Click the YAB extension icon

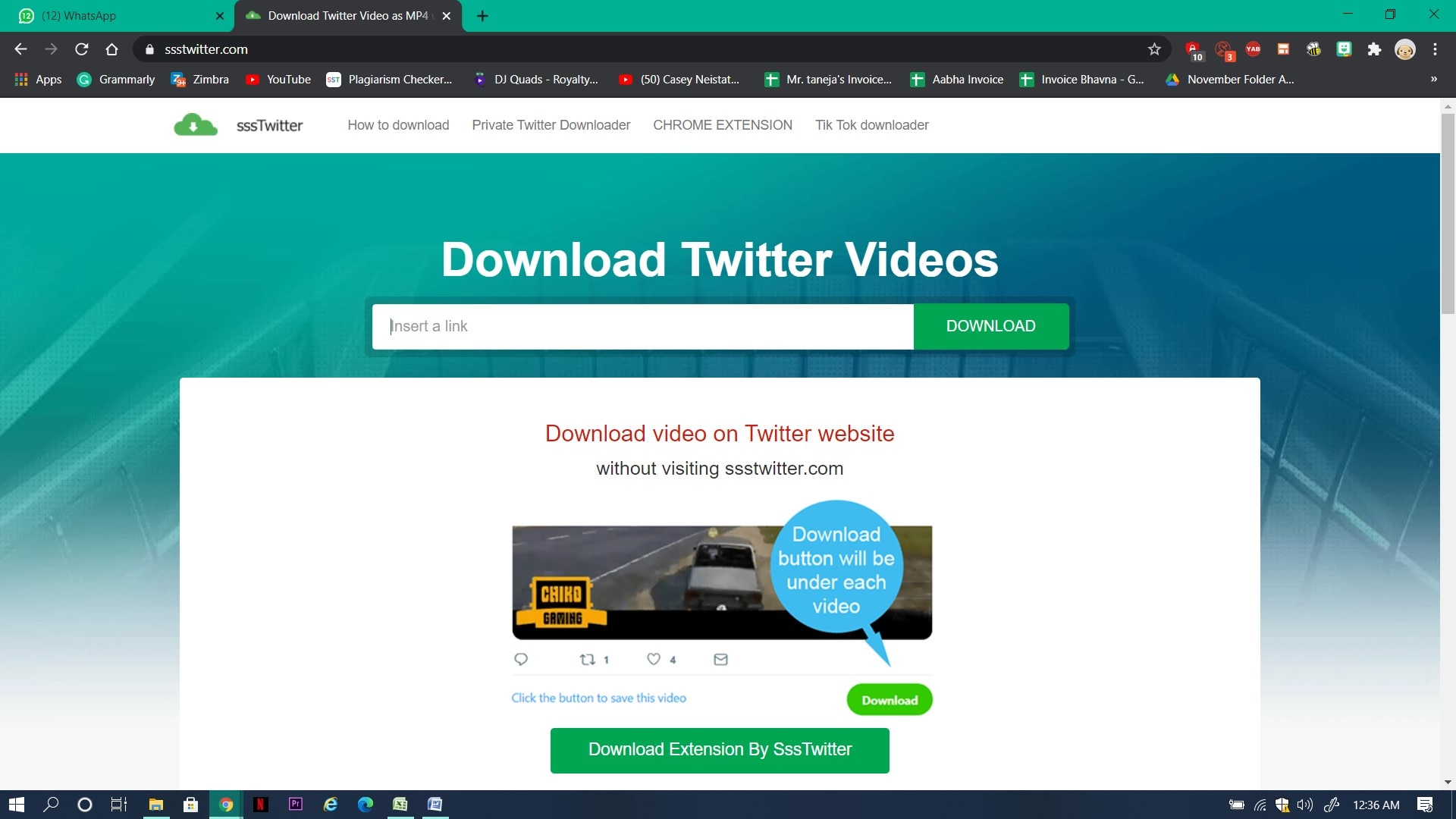tap(1253, 49)
